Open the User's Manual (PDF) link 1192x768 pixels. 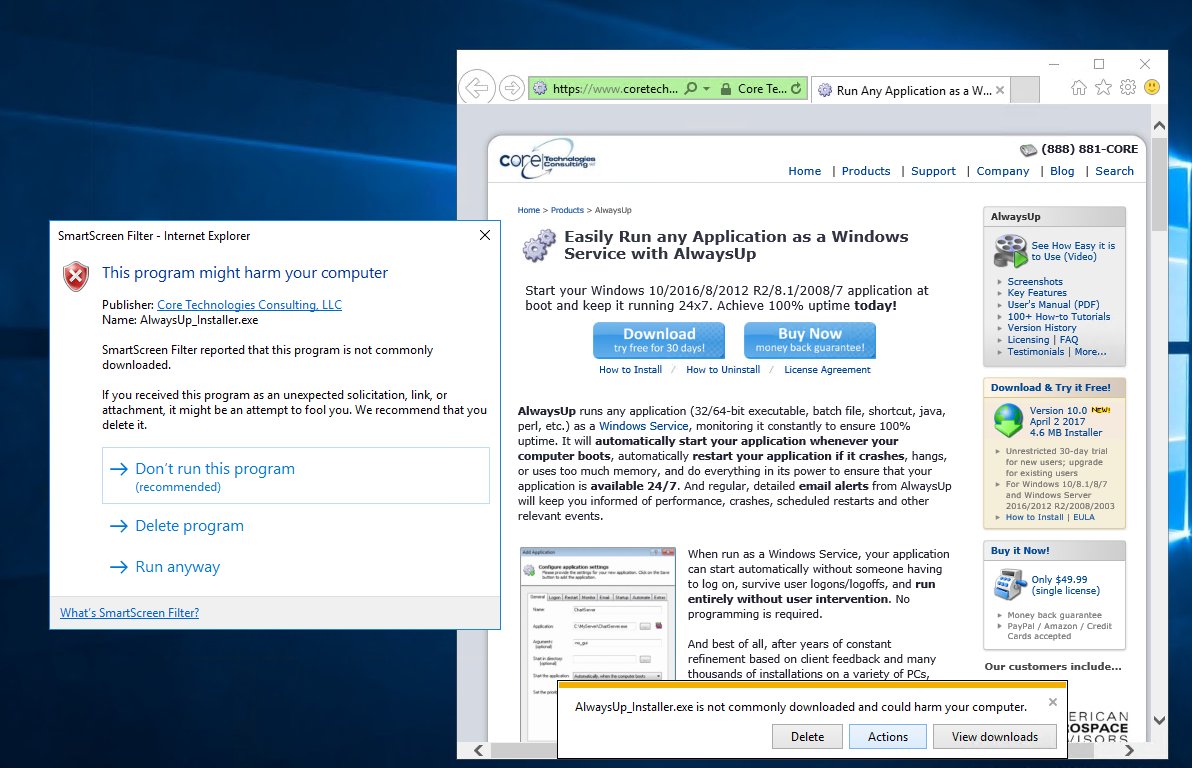[x=1053, y=304]
